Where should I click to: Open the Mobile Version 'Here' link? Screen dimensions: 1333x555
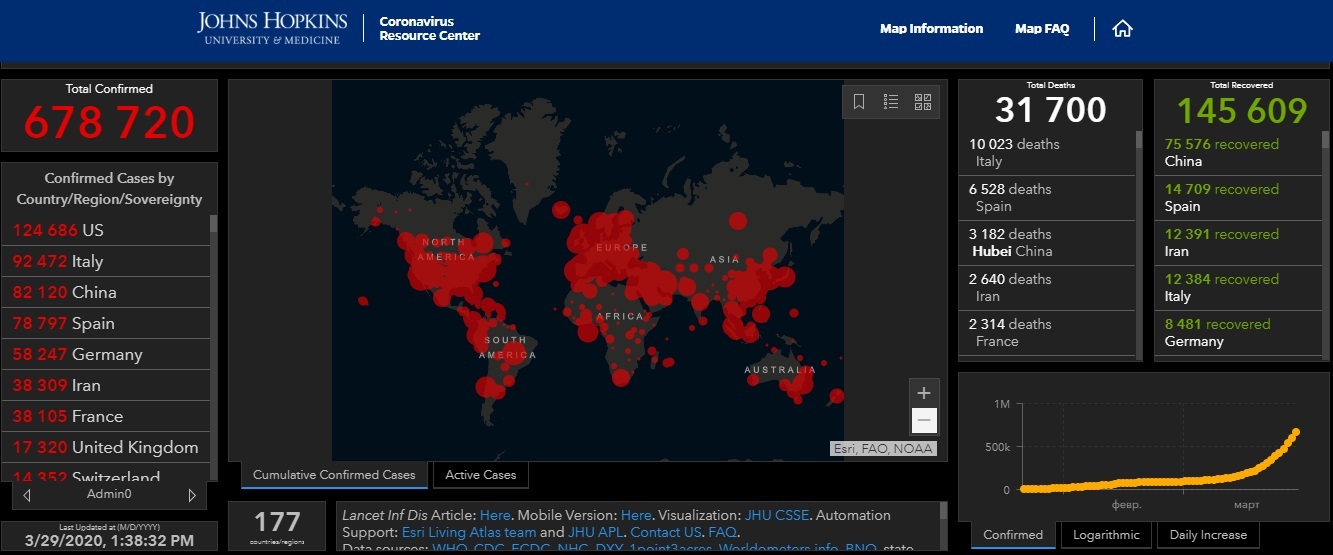click(x=636, y=515)
